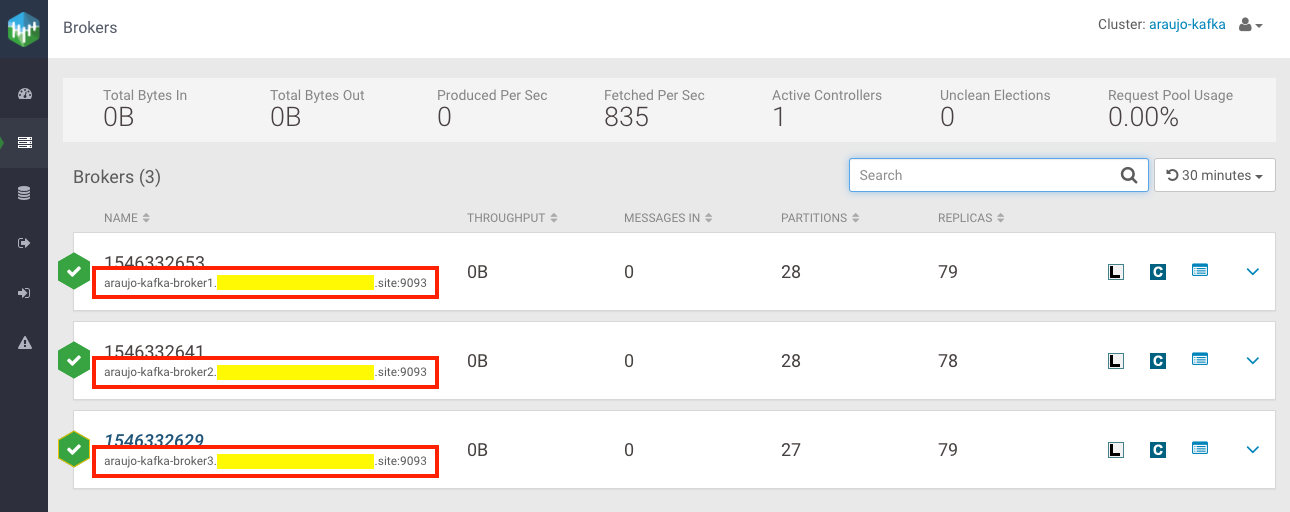
Task: Open the Topics page via database icon
Action: click(25, 193)
